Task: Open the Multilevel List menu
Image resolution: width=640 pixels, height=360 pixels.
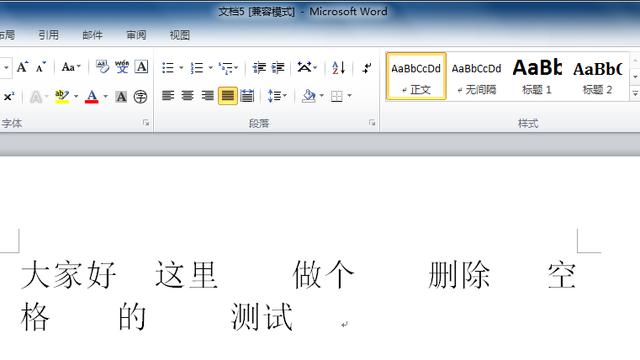Action: click(x=228, y=67)
